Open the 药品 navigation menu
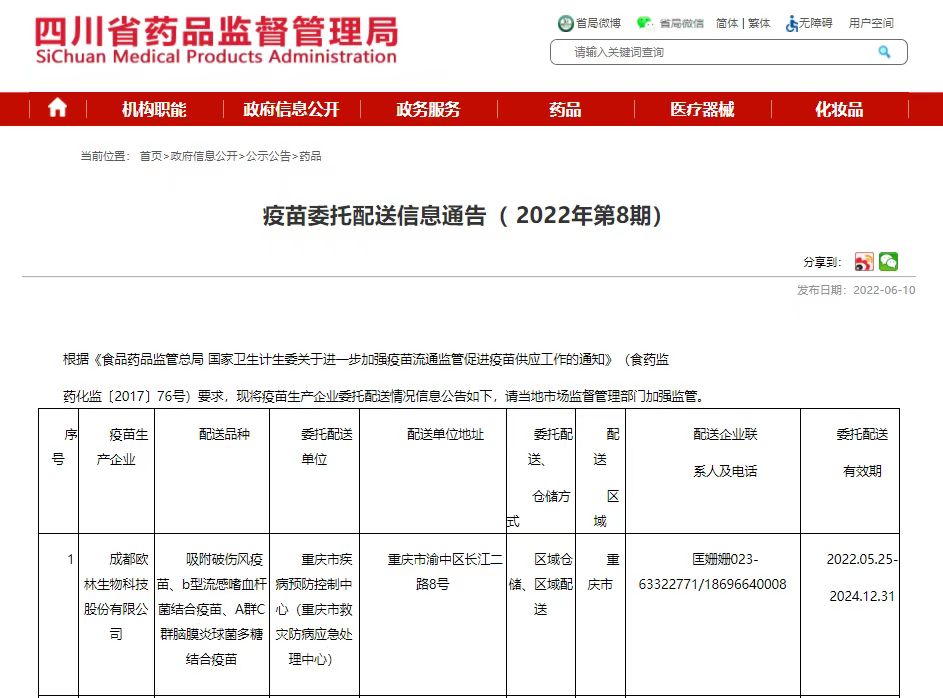Viewport: 943px width, 698px height. pos(564,110)
